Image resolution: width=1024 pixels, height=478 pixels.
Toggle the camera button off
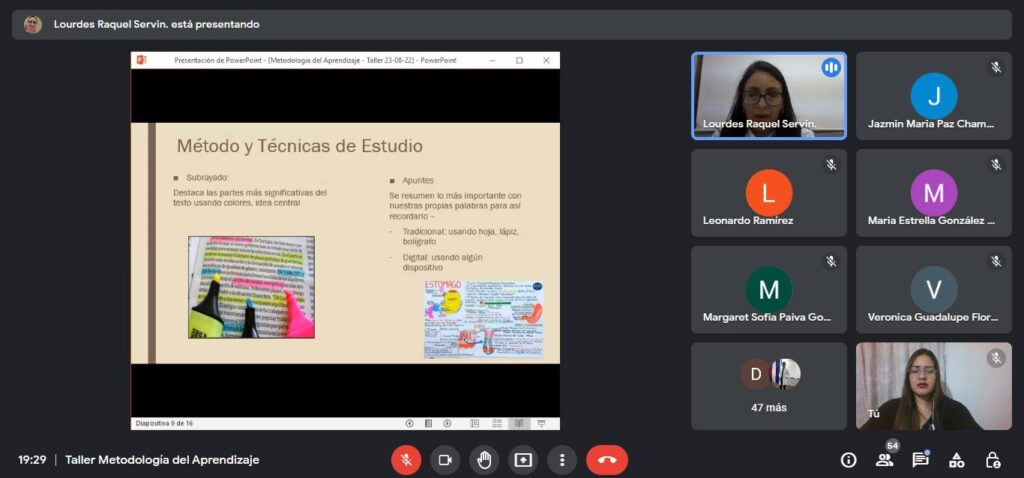[445, 460]
